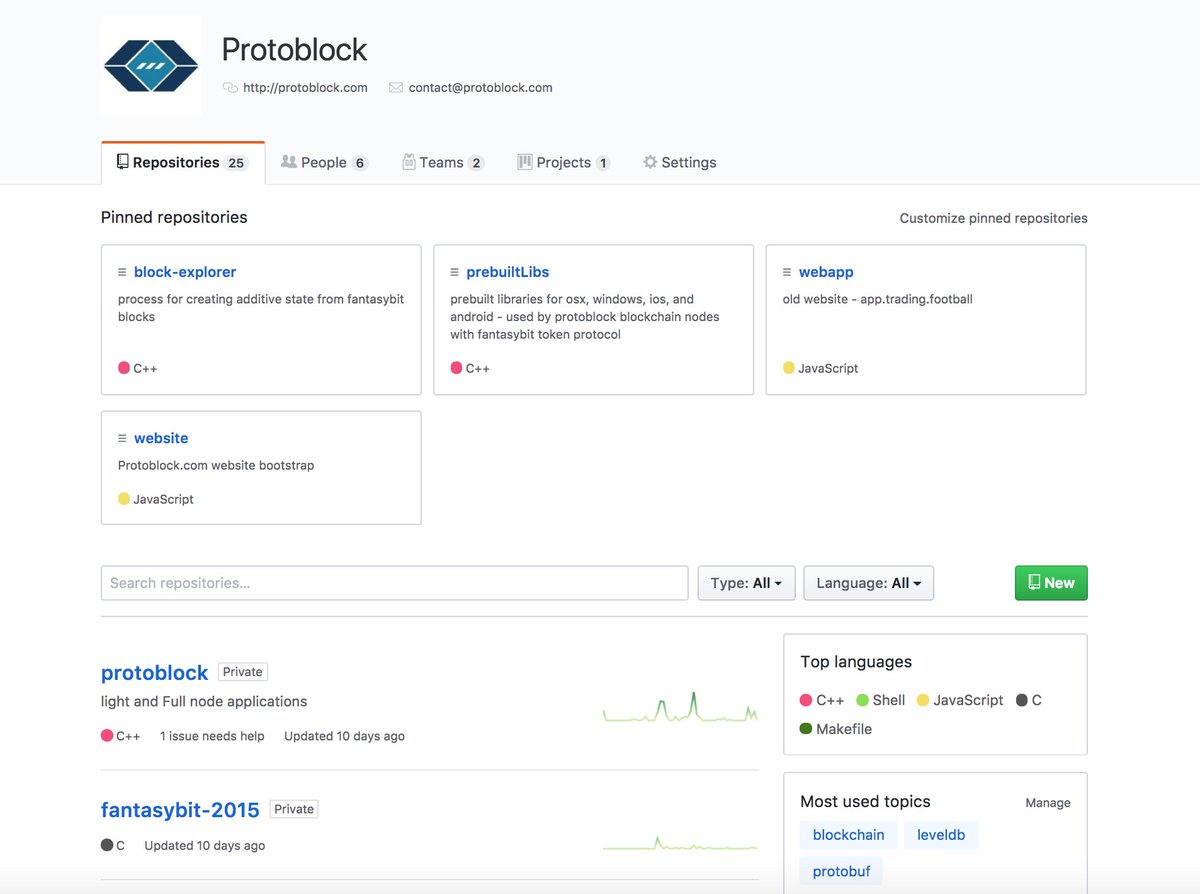
Task: Click the Protoblock organization name heading
Action: [294, 49]
